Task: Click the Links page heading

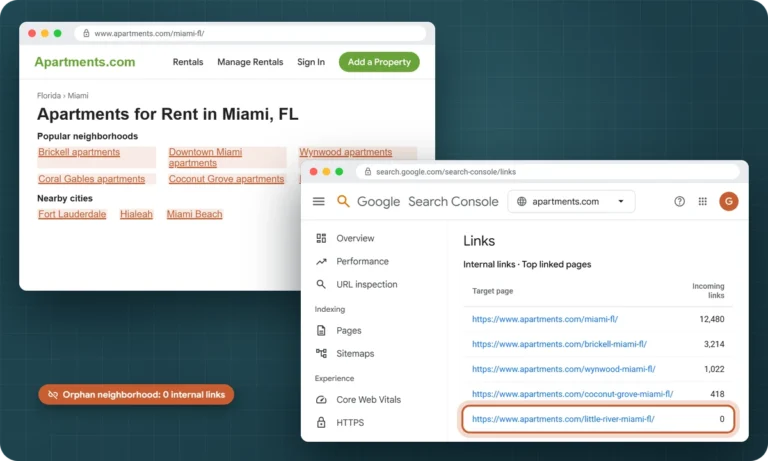Action: pos(479,241)
